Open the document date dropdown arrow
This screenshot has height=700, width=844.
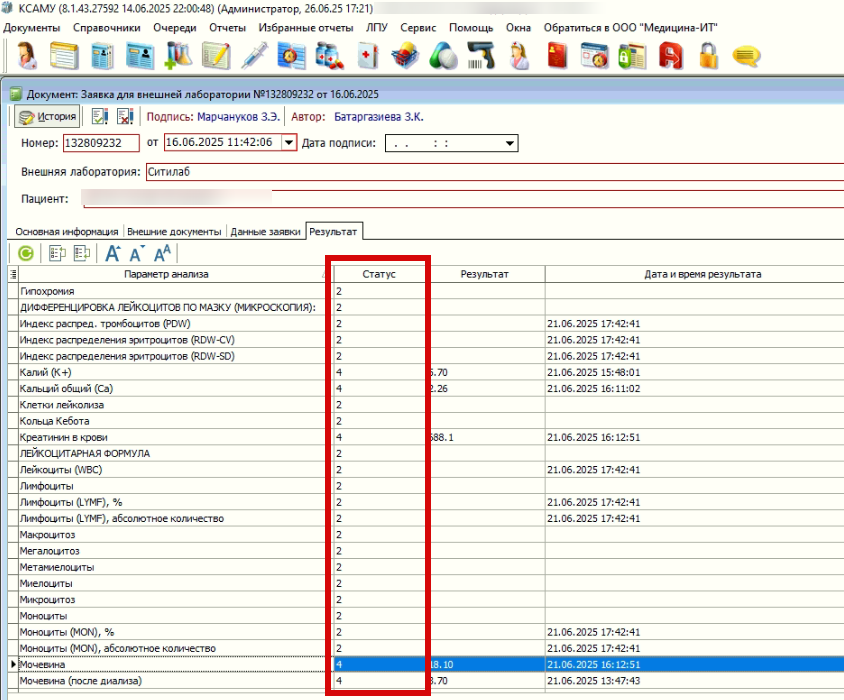pyautogui.click(x=289, y=143)
